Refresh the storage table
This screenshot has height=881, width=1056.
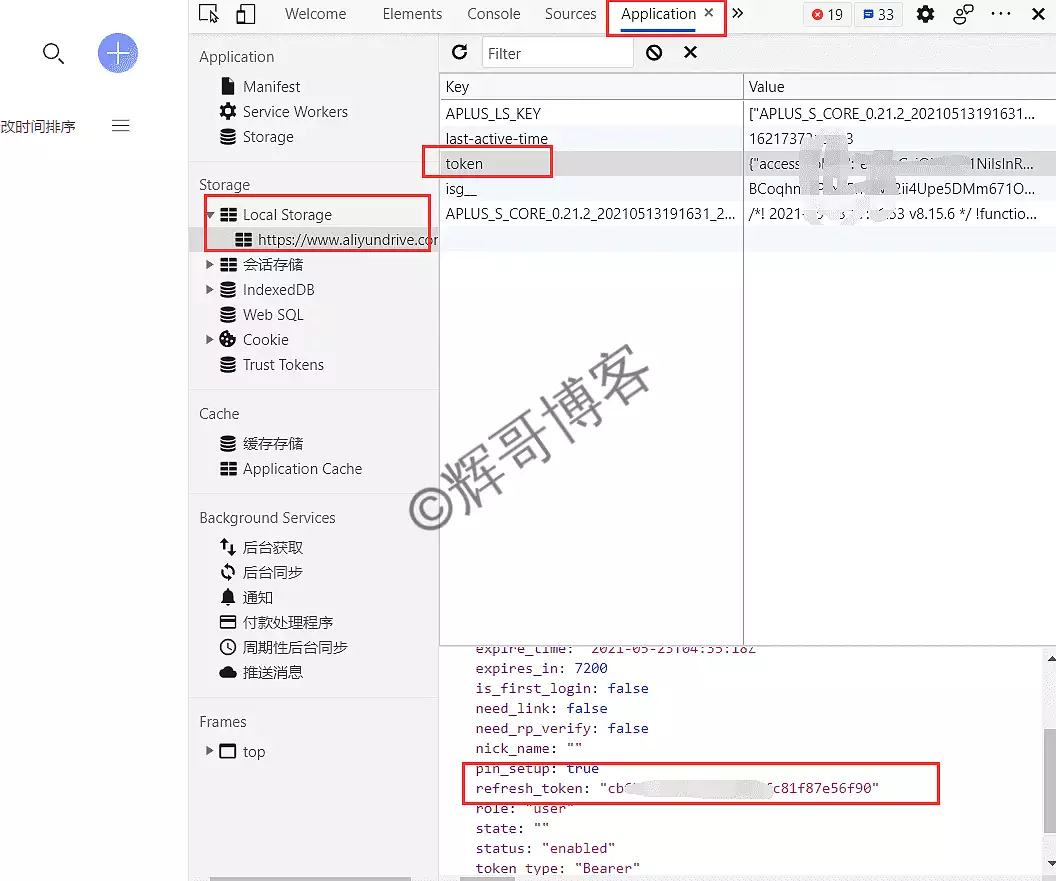[459, 53]
